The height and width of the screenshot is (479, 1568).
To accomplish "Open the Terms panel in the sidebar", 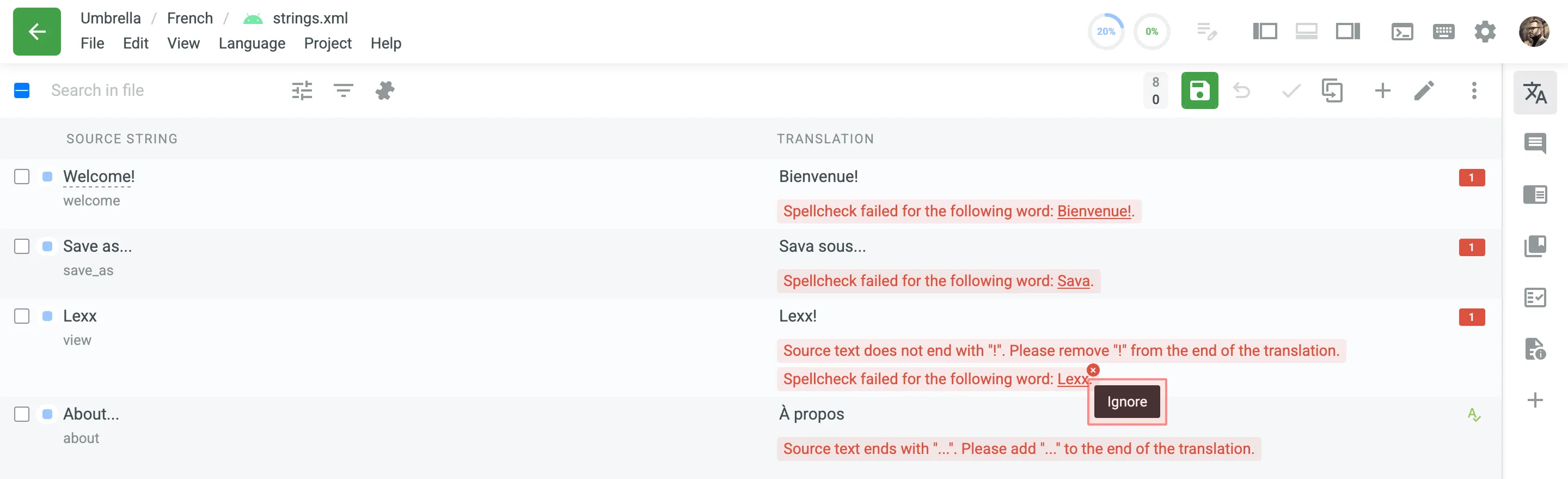I will click(1536, 195).
